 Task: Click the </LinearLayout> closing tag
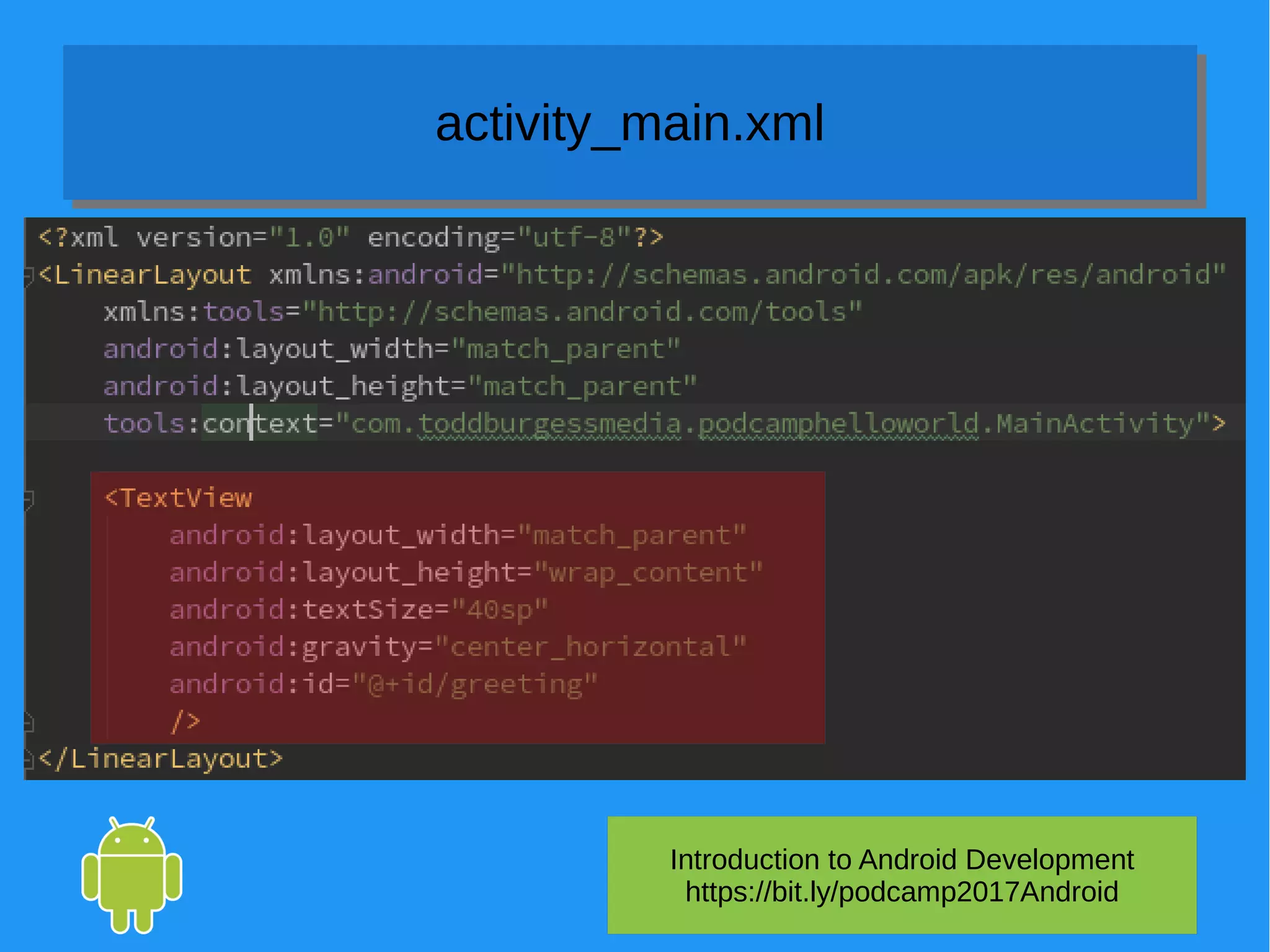click(161, 759)
